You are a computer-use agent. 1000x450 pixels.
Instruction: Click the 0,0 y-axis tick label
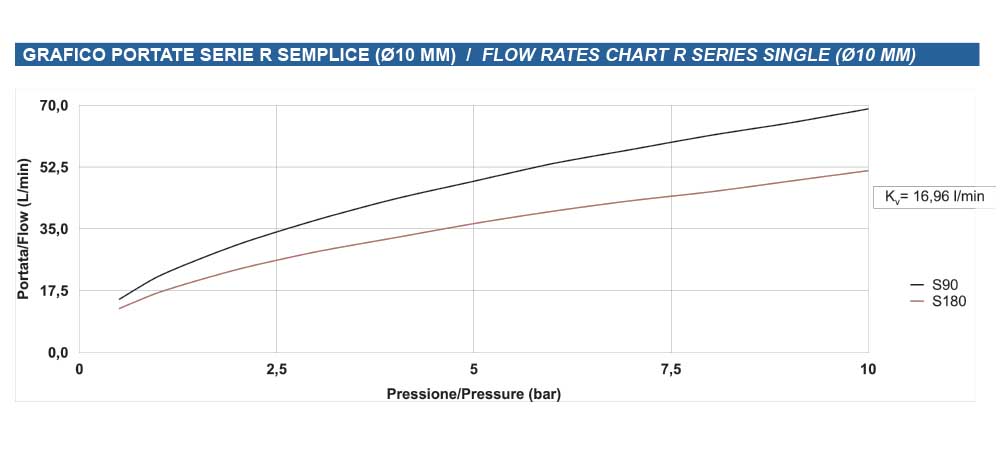[x=56, y=353]
